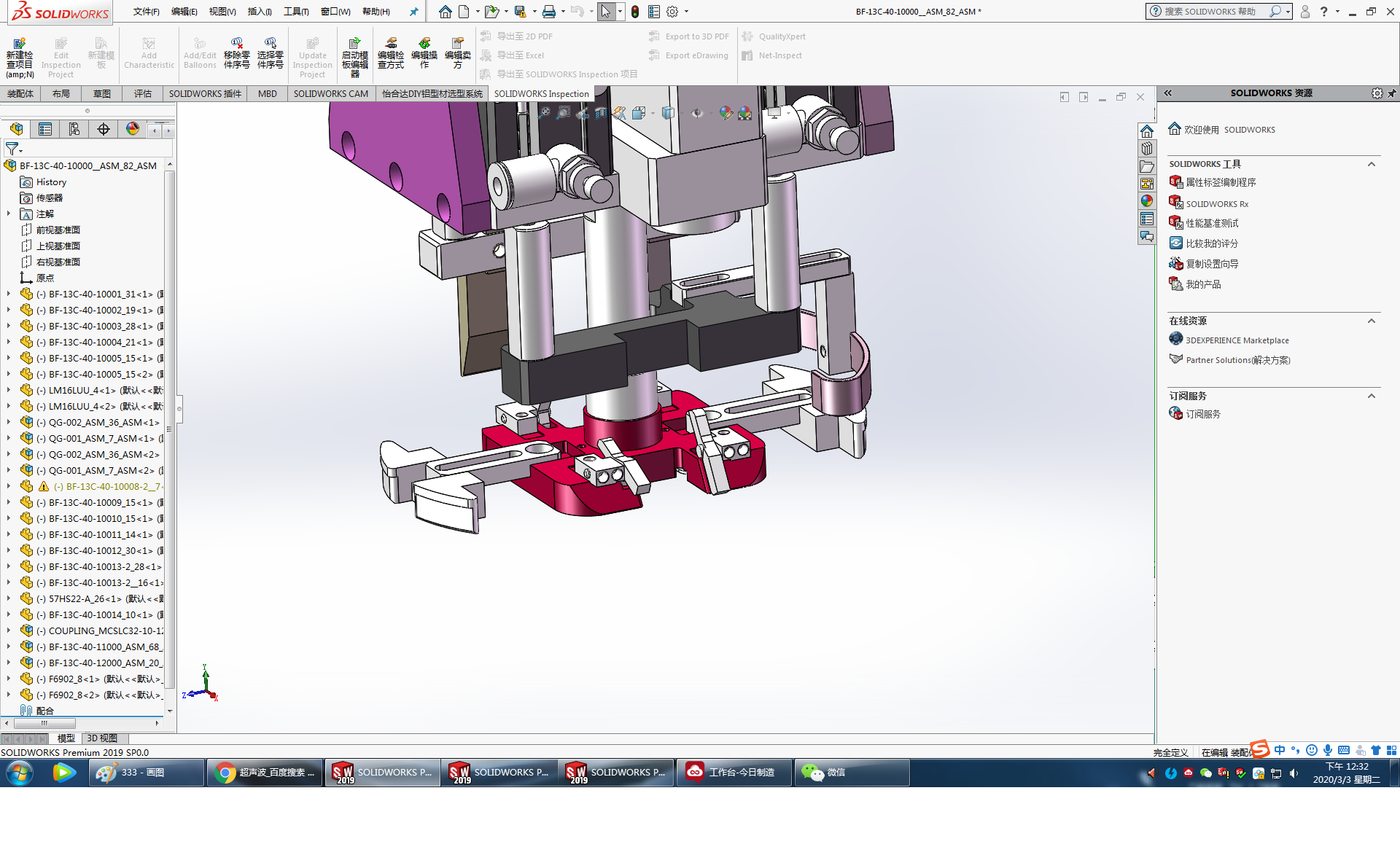Click the Rebuild traffic light icon
Screen dimensions: 1400x863
coord(635,12)
